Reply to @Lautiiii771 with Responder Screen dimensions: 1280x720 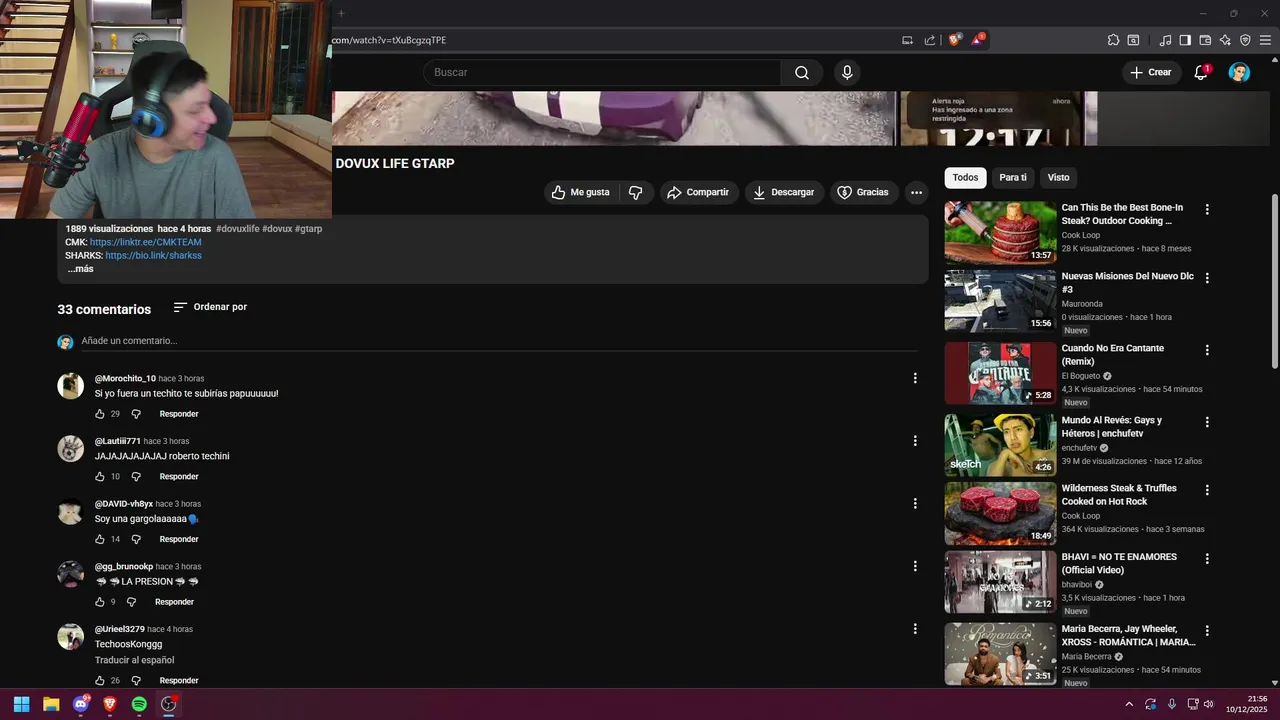tap(179, 477)
